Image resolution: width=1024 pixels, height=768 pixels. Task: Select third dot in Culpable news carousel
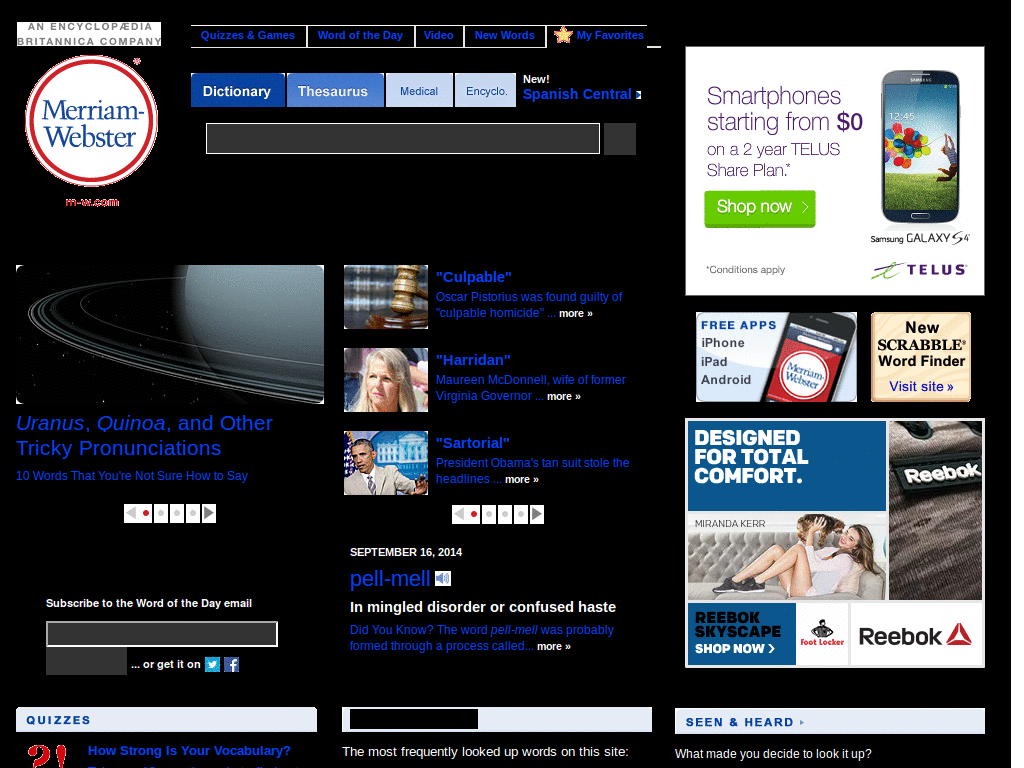[x=505, y=514]
